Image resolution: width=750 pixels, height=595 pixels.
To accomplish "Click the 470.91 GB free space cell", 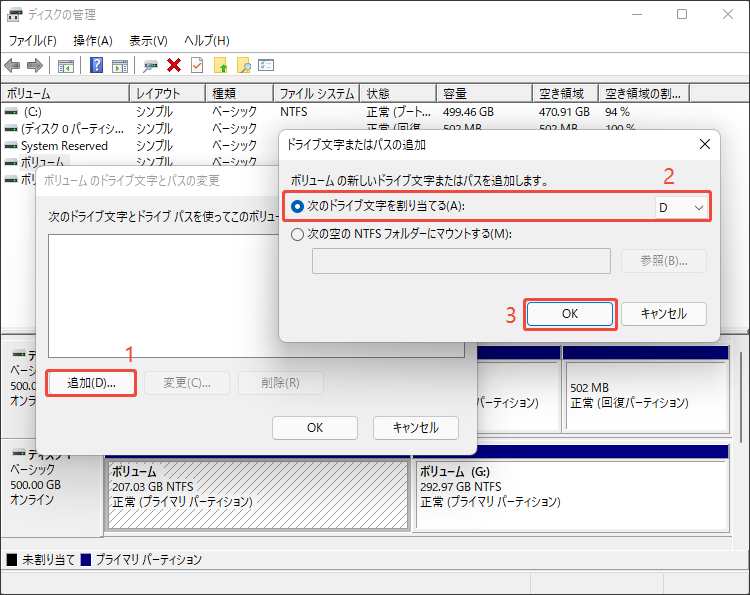I will coord(564,112).
